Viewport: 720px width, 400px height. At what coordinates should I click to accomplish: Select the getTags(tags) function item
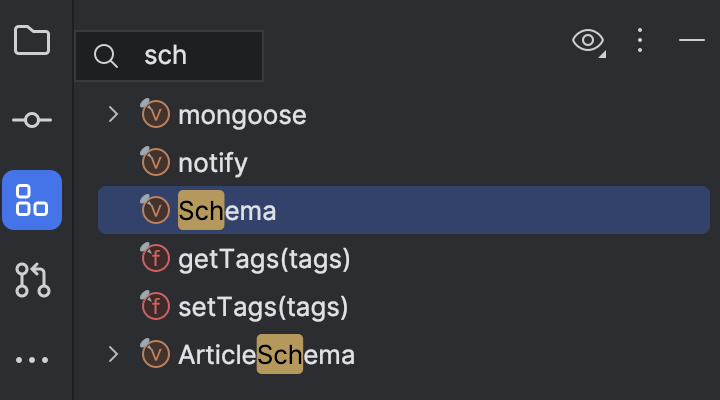coord(404,259)
